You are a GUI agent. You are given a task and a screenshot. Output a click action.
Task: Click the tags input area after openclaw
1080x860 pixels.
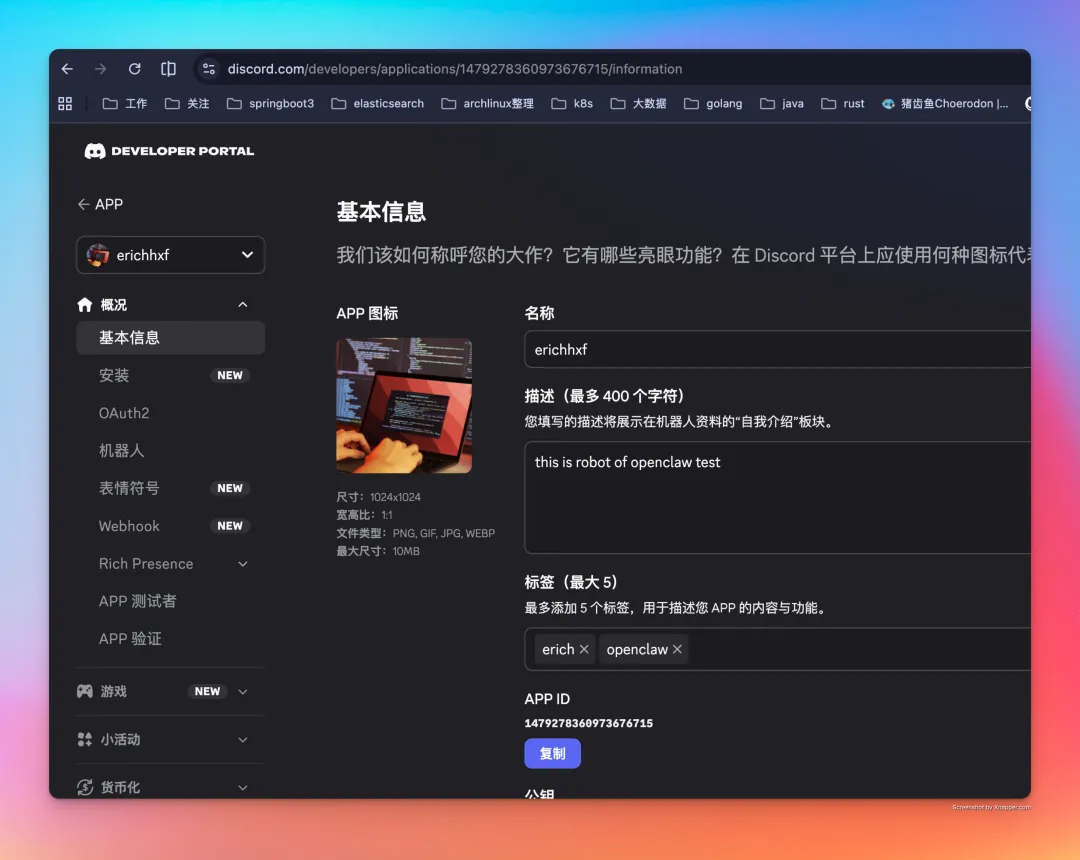pyautogui.click(x=858, y=649)
